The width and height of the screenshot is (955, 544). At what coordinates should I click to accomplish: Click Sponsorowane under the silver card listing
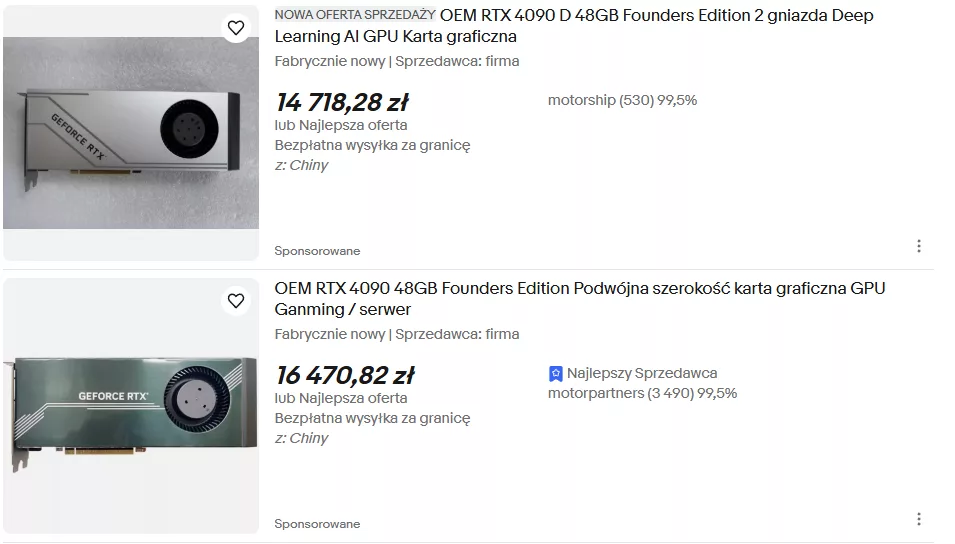point(317,251)
